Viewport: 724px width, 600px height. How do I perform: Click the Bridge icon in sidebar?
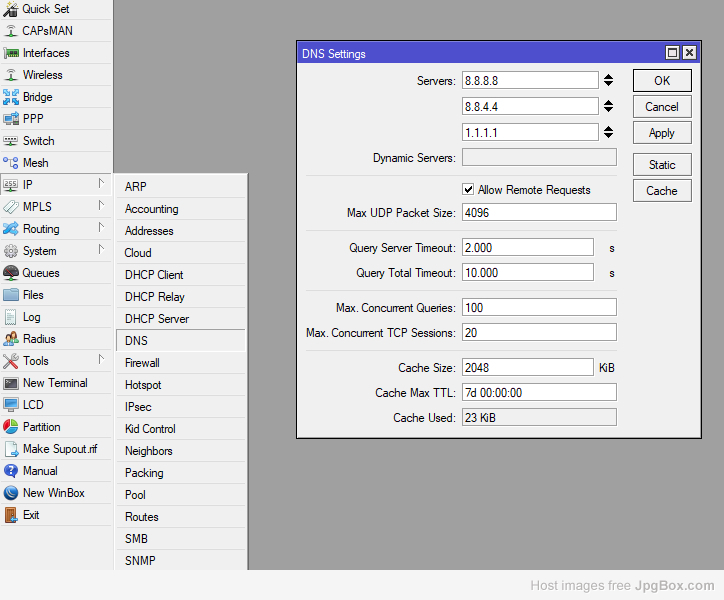11,97
